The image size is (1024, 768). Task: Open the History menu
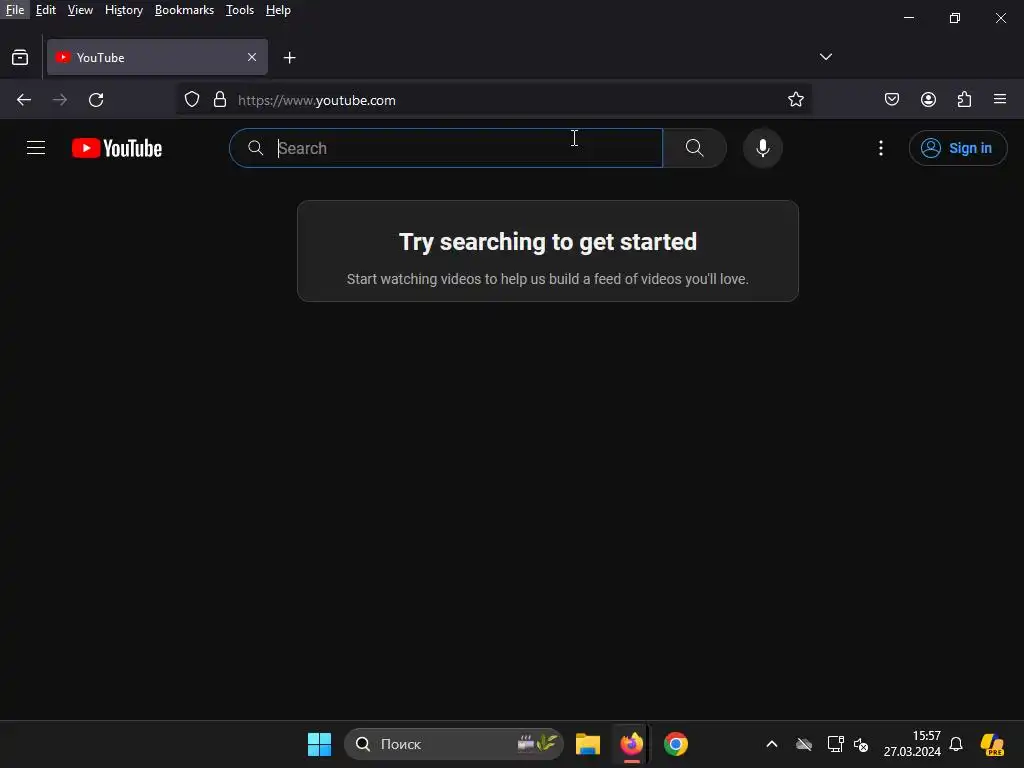coord(124,10)
